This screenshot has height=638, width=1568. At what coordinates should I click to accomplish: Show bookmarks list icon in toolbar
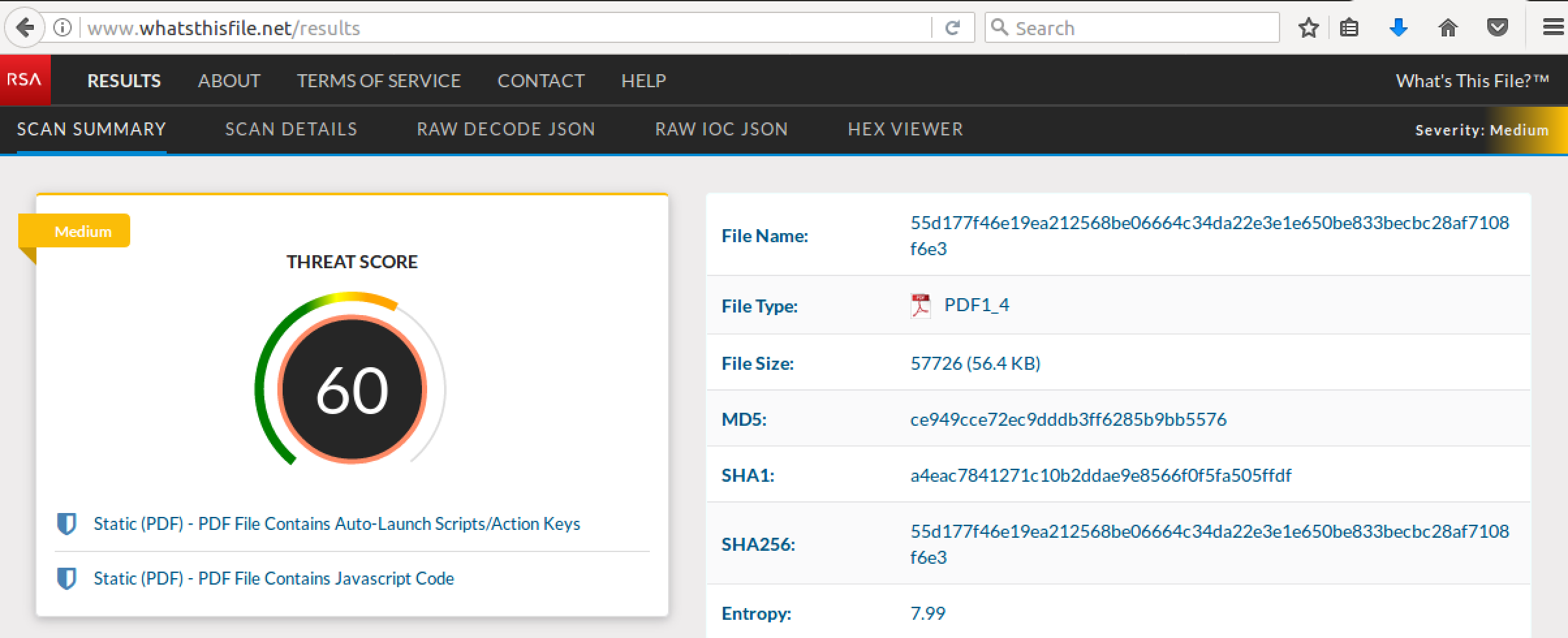pyautogui.click(x=1349, y=28)
